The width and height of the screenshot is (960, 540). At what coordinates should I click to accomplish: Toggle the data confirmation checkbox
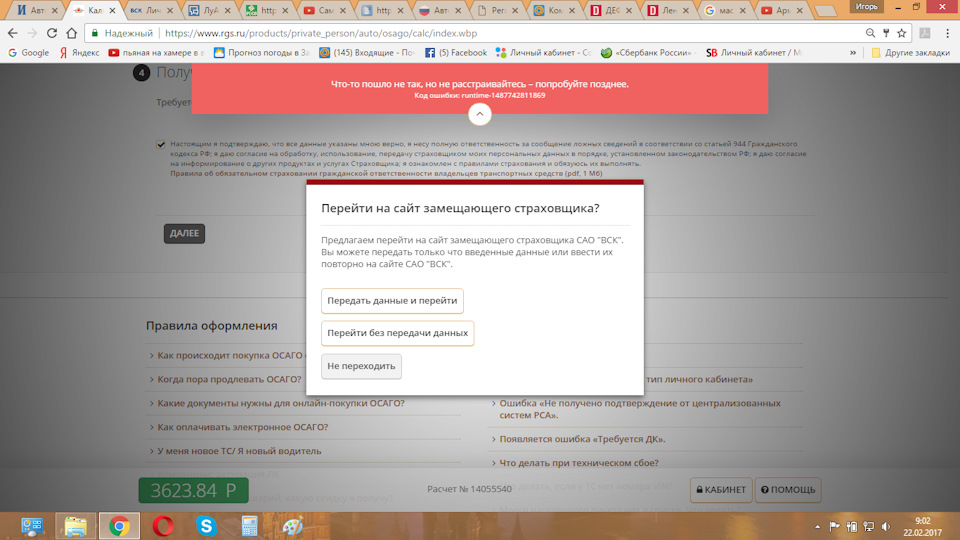(161, 144)
